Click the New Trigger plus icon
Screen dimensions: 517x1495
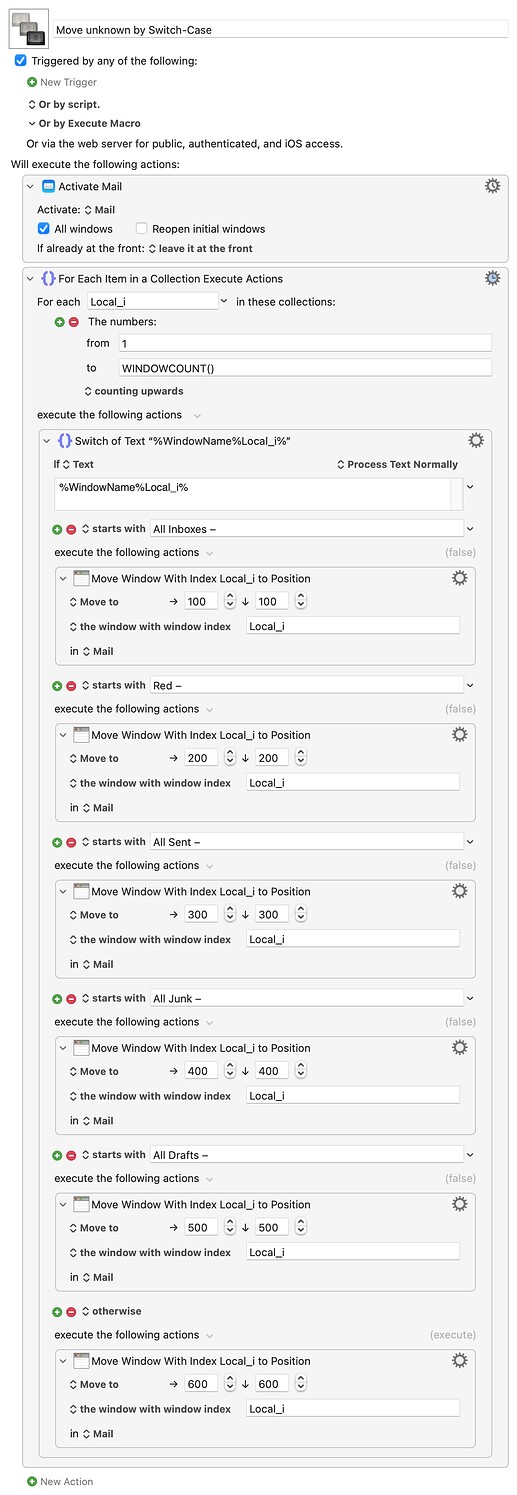(x=32, y=82)
